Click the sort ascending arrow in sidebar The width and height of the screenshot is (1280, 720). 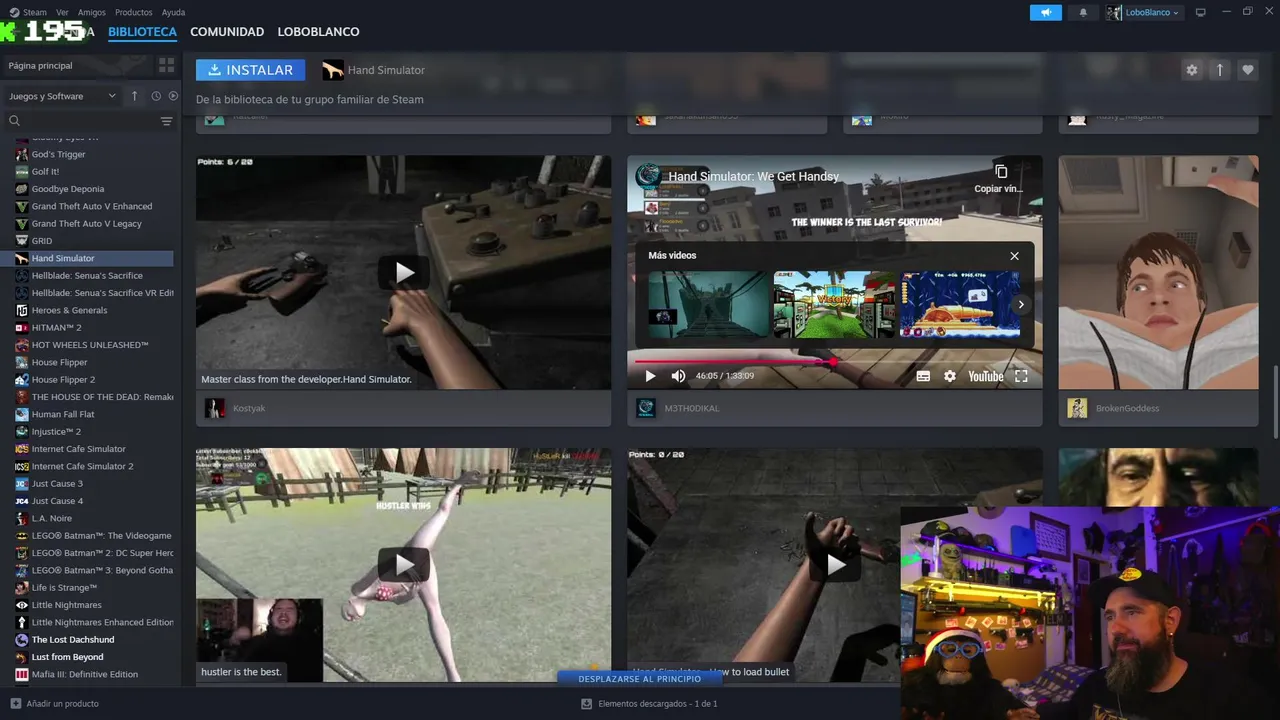(134, 96)
